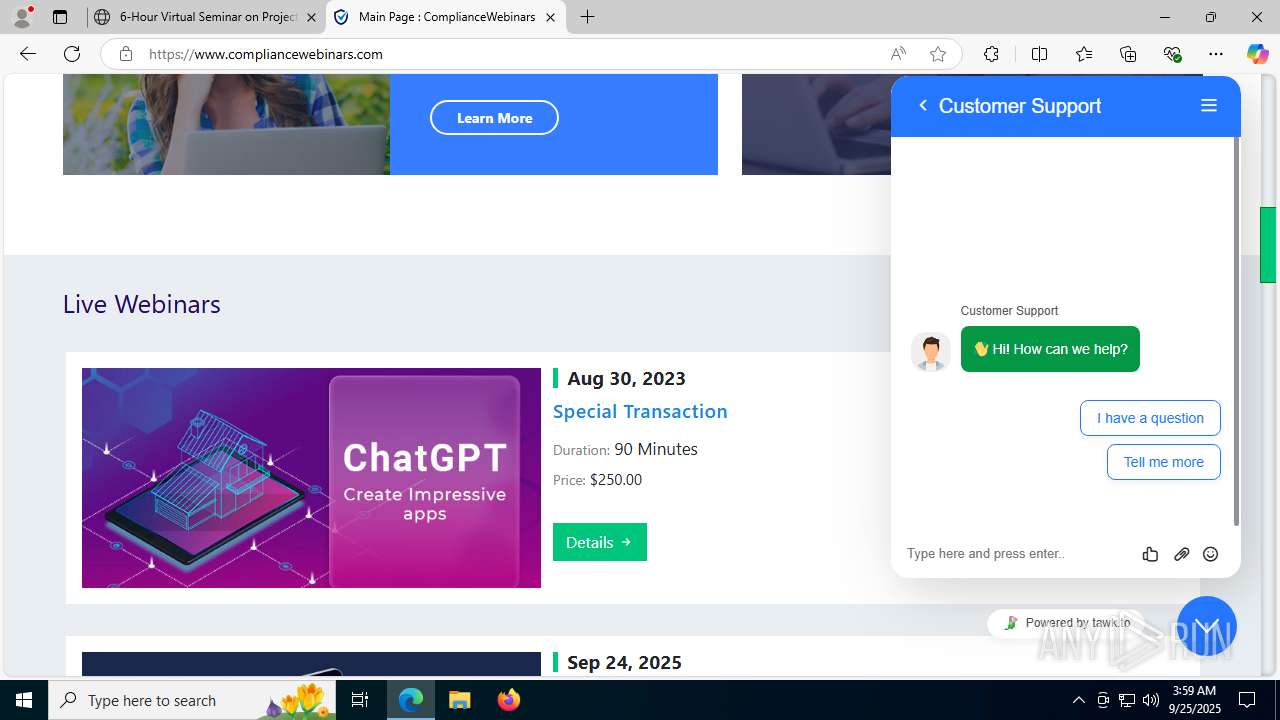Close the 6-Hour Virtual Seminar tab
This screenshot has height=720, width=1280.
(311, 17)
